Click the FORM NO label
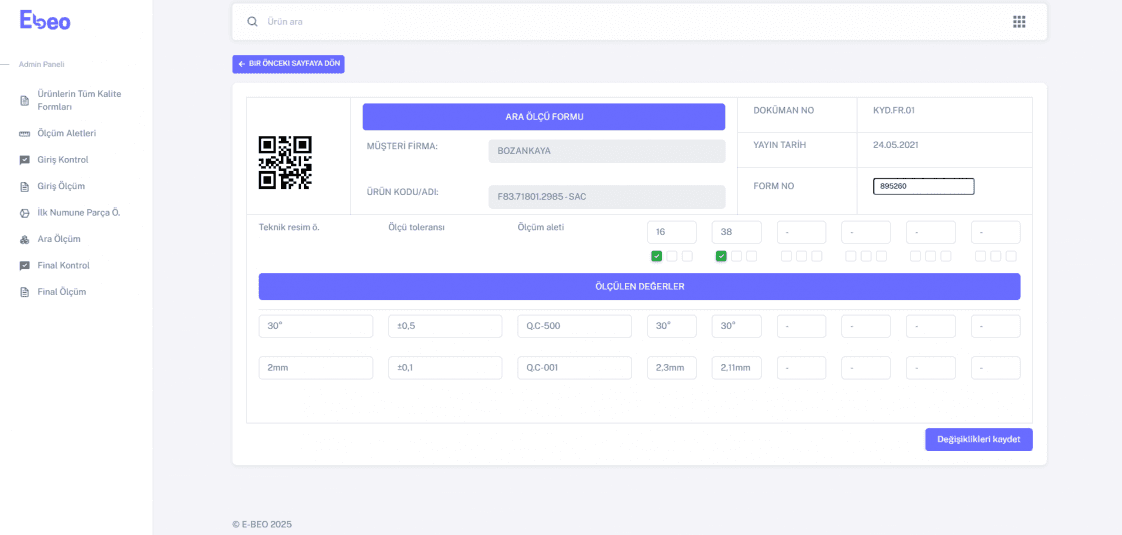1122x535 pixels. point(774,187)
